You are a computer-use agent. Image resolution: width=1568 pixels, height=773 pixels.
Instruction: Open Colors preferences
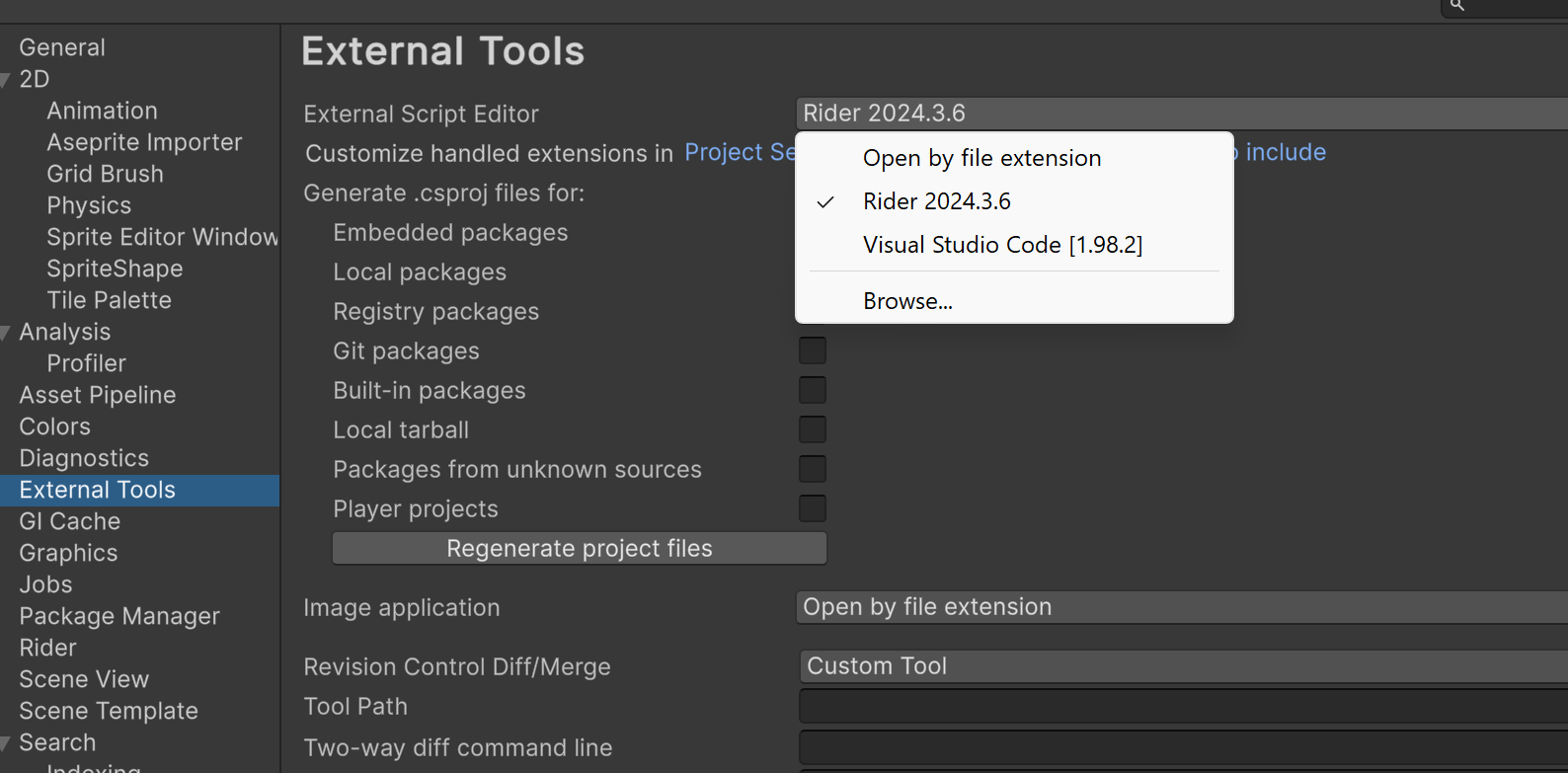[x=55, y=426]
